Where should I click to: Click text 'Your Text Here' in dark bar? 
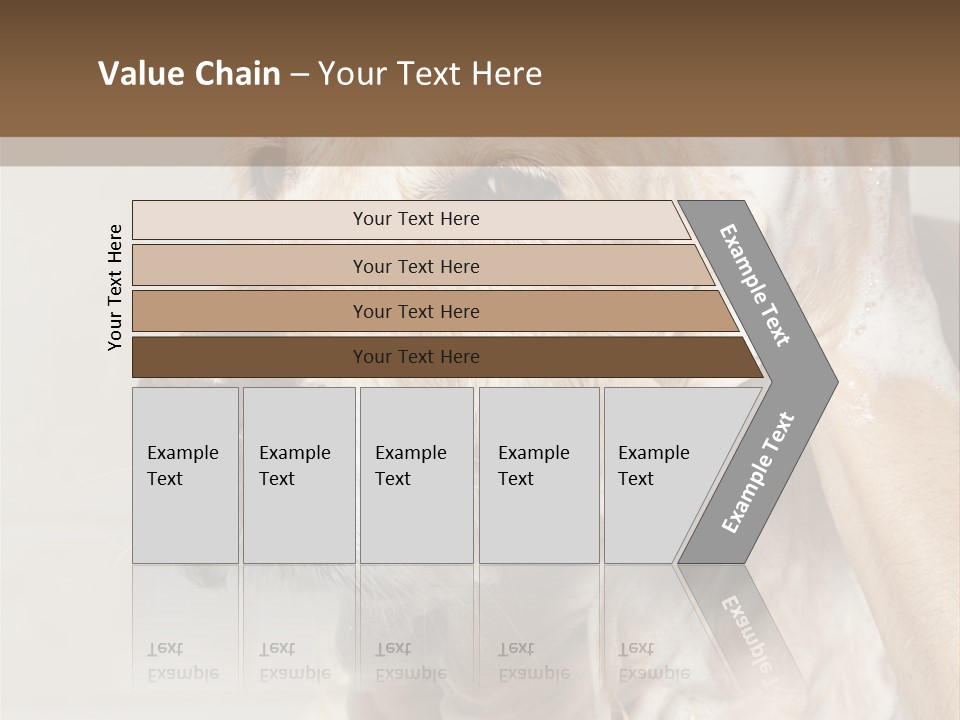point(416,357)
